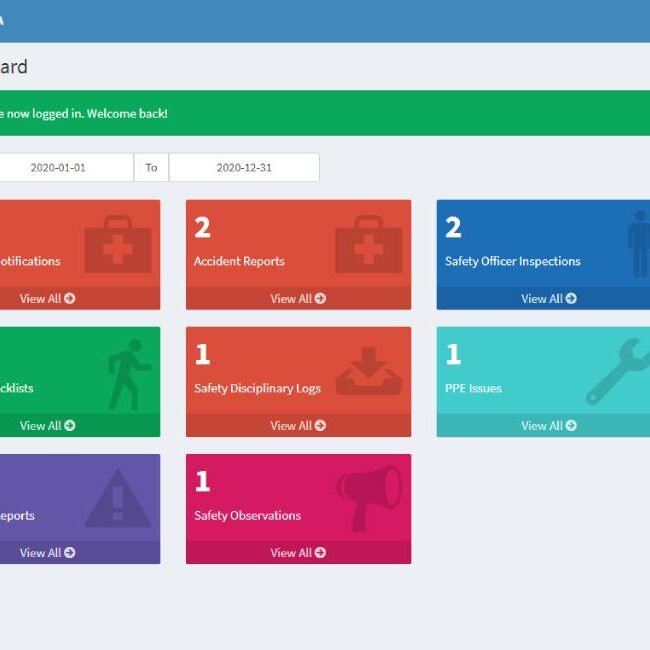
Task: Click the wrench icon on PPE Issues
Action: [x=618, y=371]
